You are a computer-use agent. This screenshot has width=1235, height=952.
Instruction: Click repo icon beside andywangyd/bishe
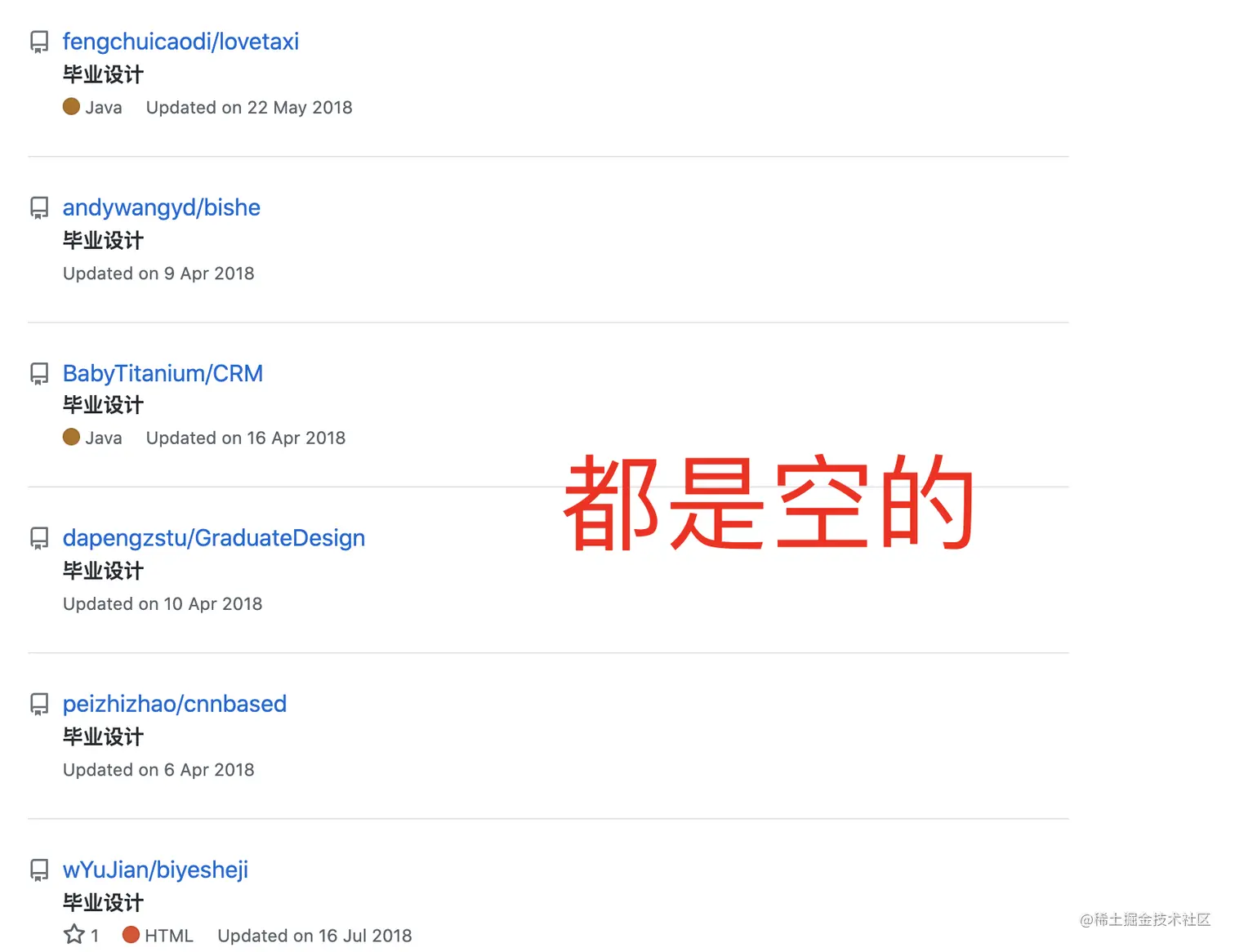(39, 207)
